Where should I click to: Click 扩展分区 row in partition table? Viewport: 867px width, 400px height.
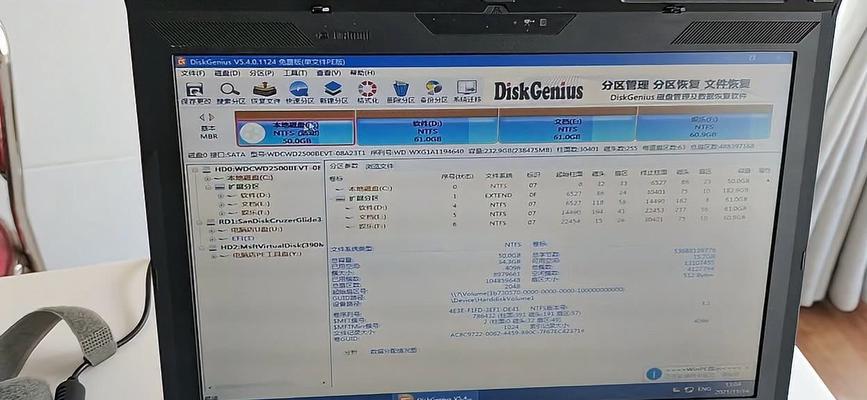point(545,195)
